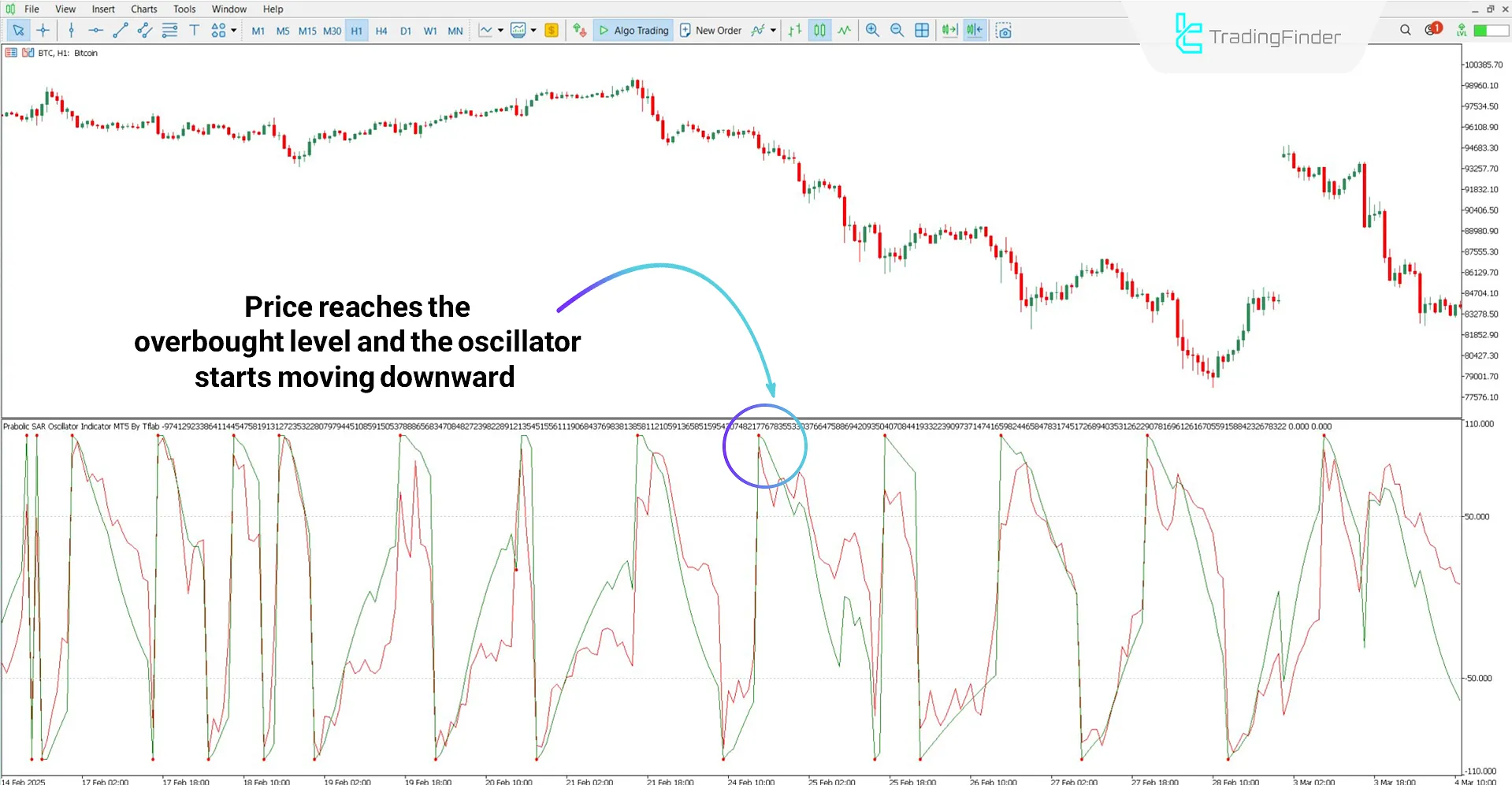This screenshot has width=1512, height=785.
Task: Select the Trendline drawing tool
Action: 121,30
